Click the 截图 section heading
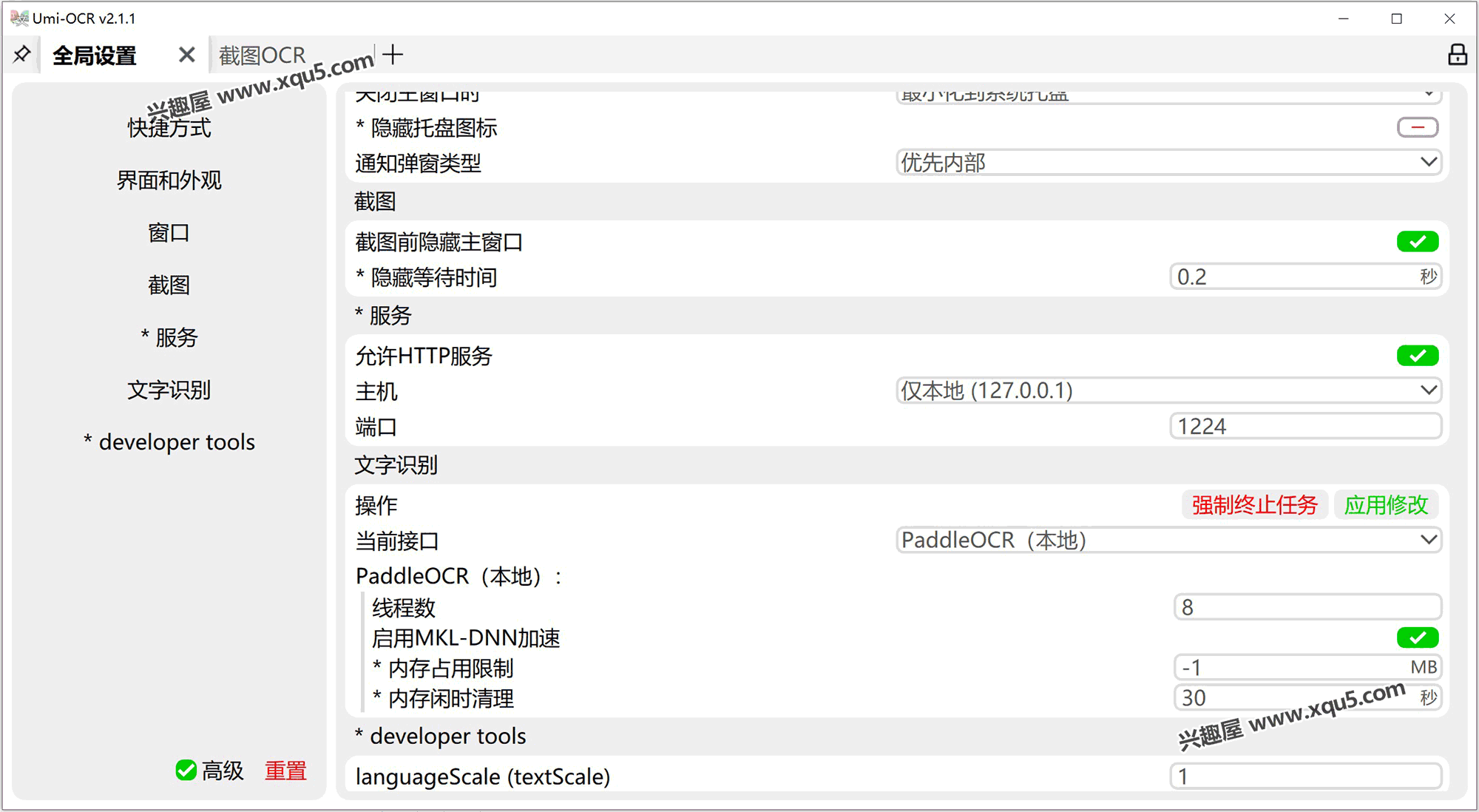Image resolution: width=1479 pixels, height=812 pixels. pyautogui.click(x=375, y=201)
